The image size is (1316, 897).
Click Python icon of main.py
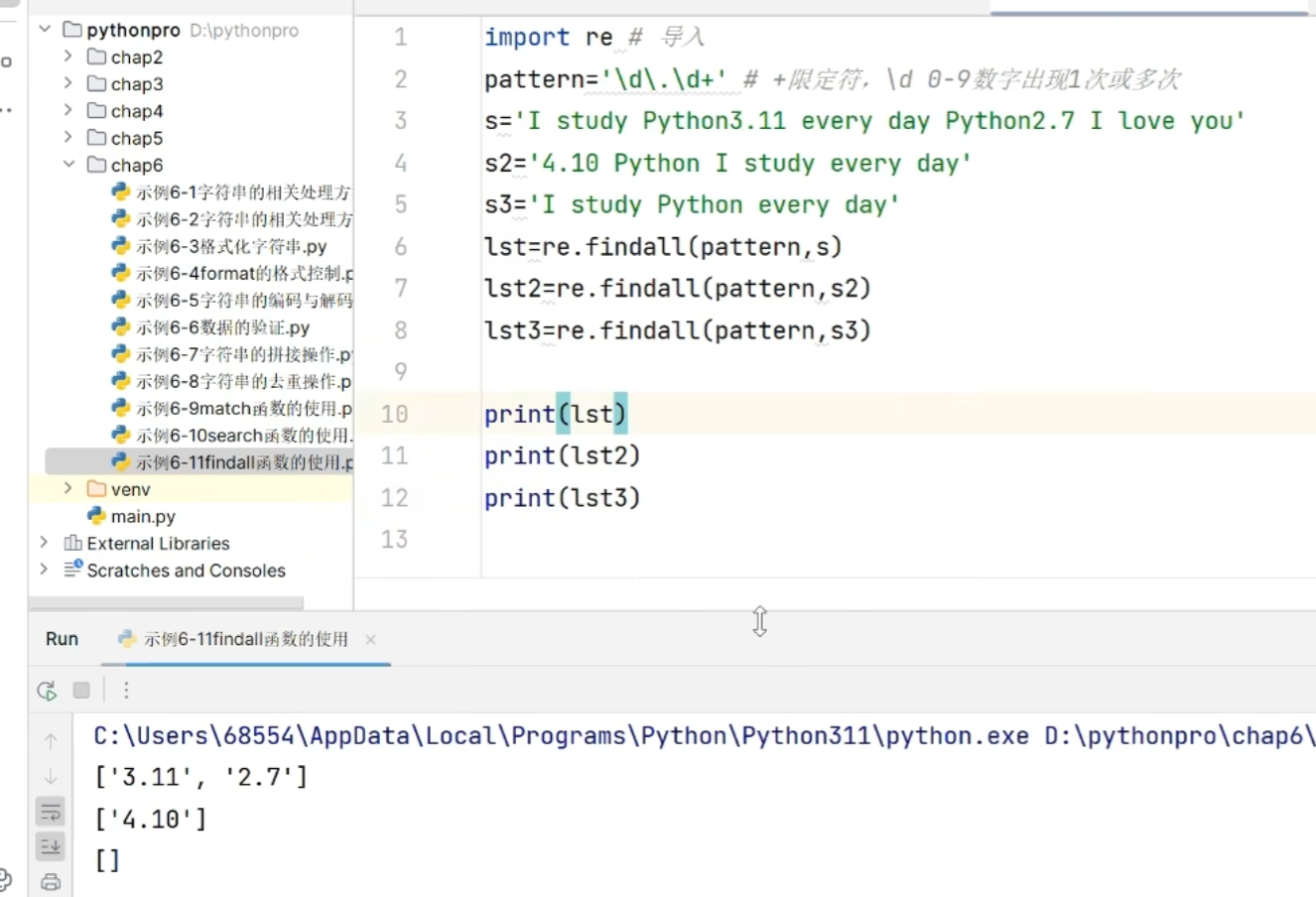coord(96,516)
